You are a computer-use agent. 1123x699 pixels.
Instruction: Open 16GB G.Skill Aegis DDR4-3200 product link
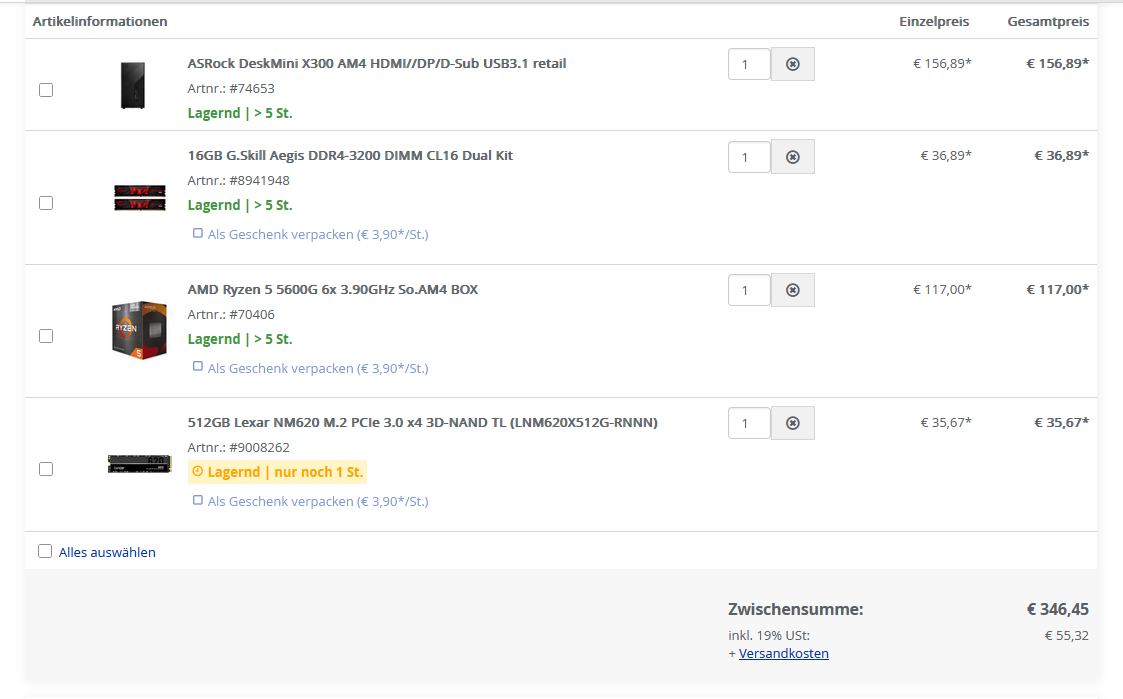pos(350,155)
